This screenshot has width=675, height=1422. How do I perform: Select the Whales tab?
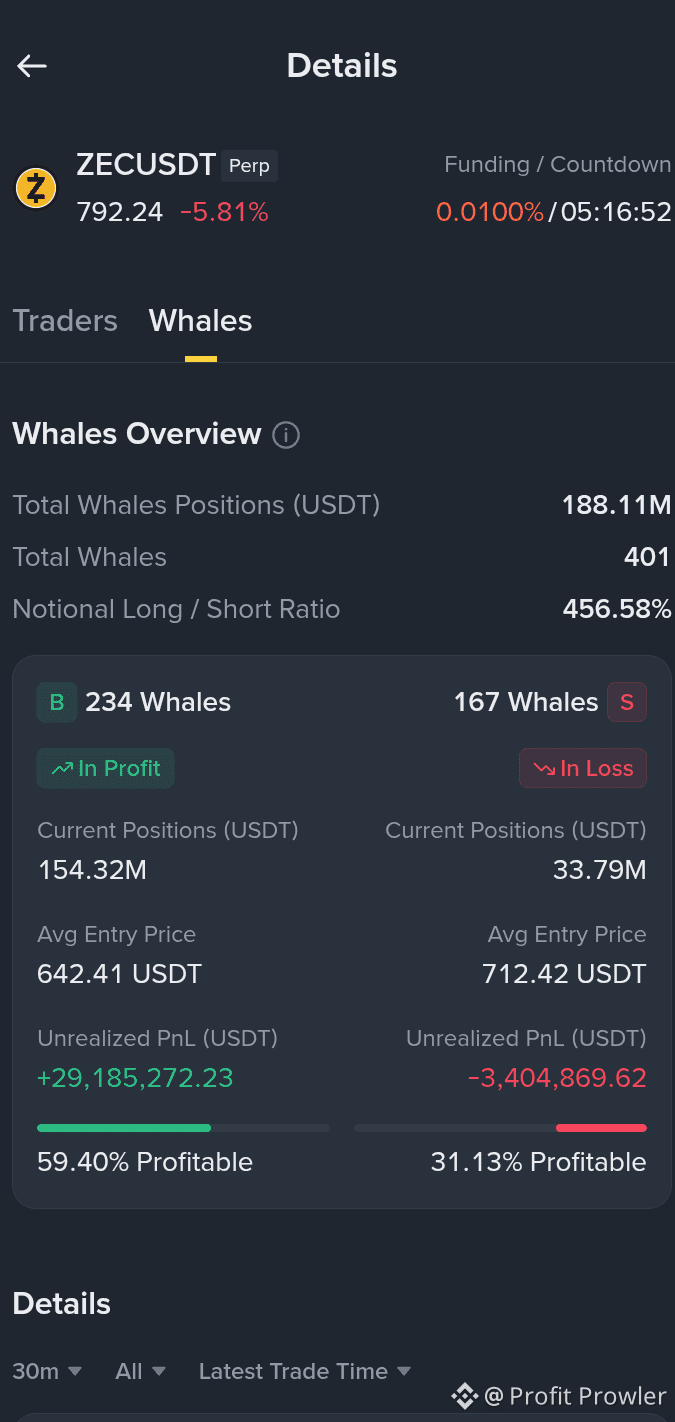(201, 321)
